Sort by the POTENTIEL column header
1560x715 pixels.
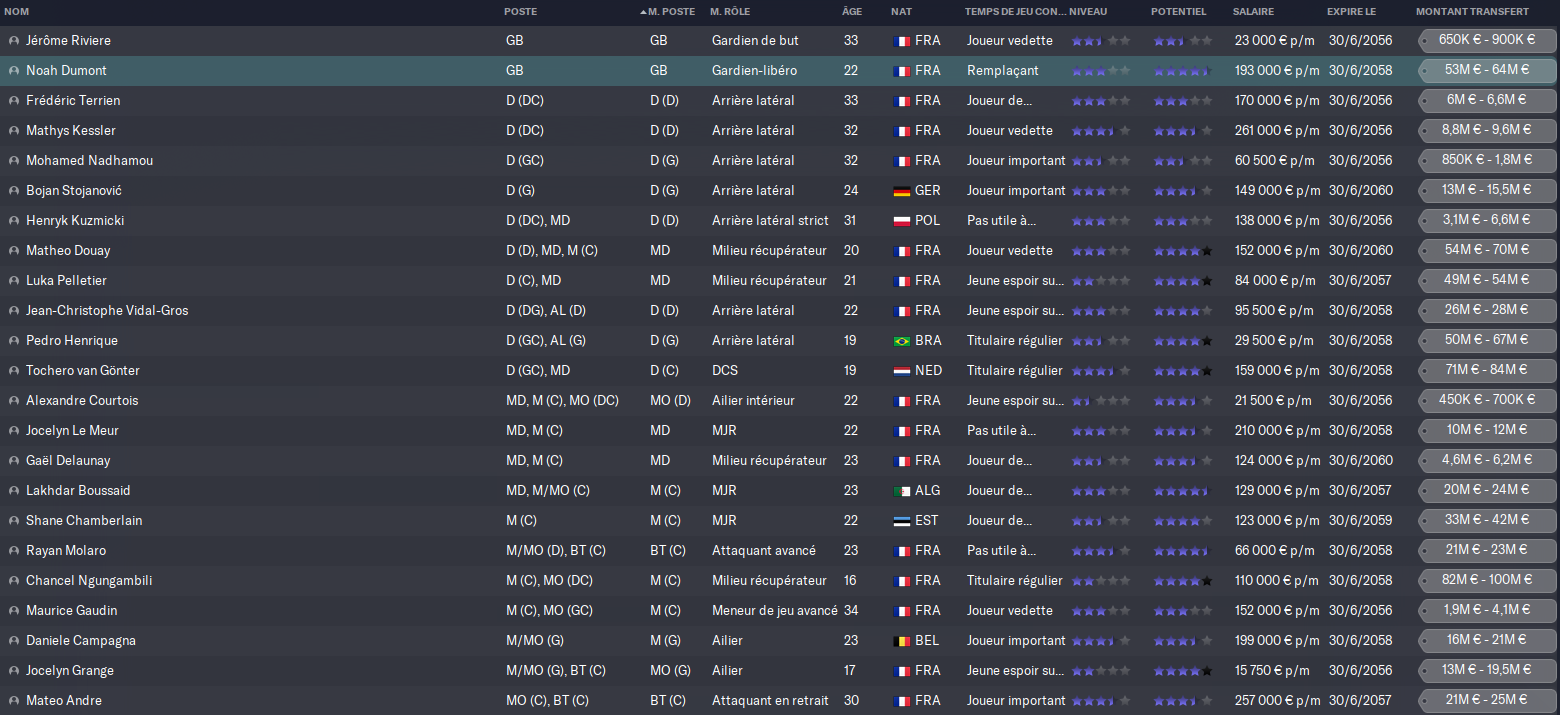[x=1179, y=12]
